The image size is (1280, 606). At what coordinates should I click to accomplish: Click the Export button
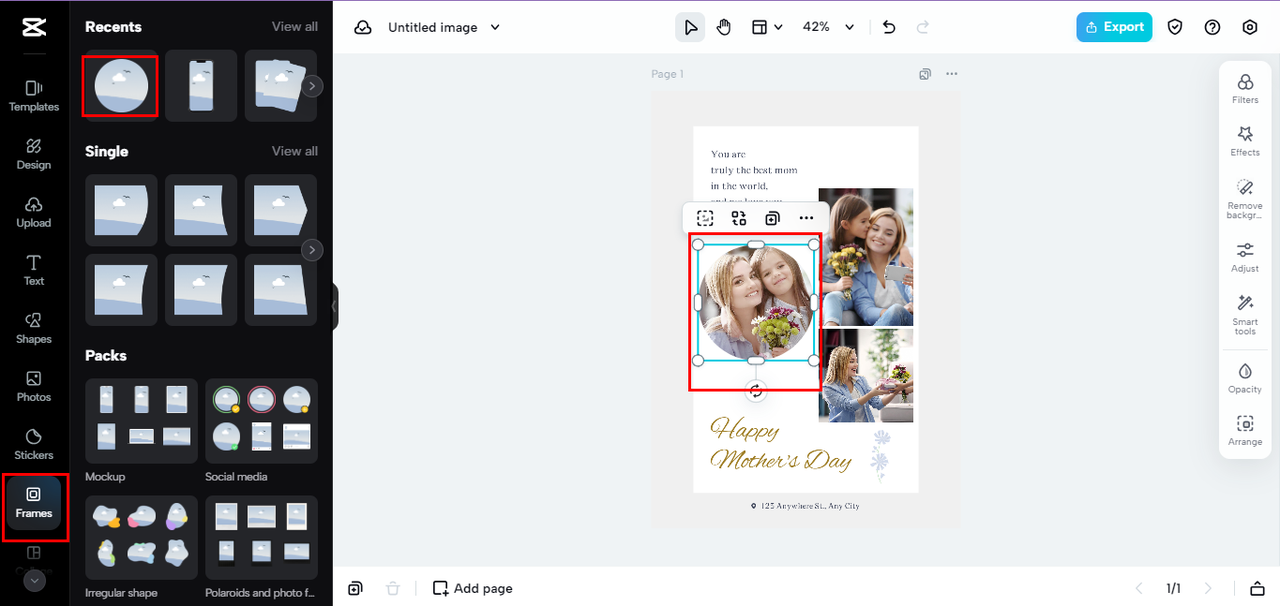coord(1114,27)
